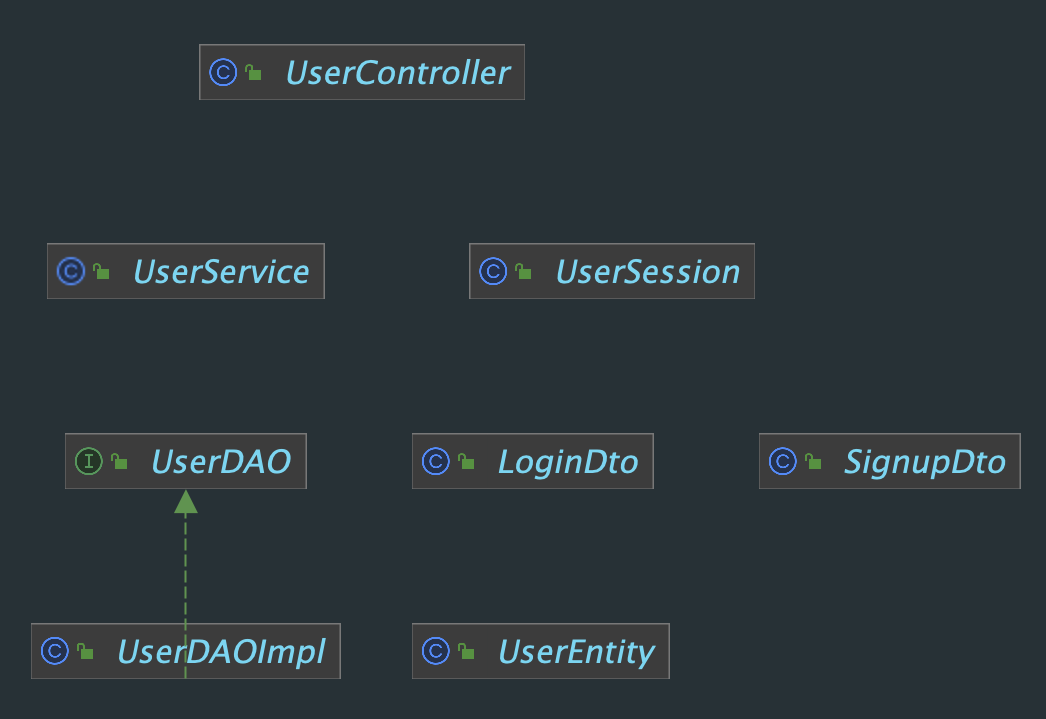Select the UserService class name
Image resolution: width=1046 pixels, height=719 pixels.
tap(221, 272)
